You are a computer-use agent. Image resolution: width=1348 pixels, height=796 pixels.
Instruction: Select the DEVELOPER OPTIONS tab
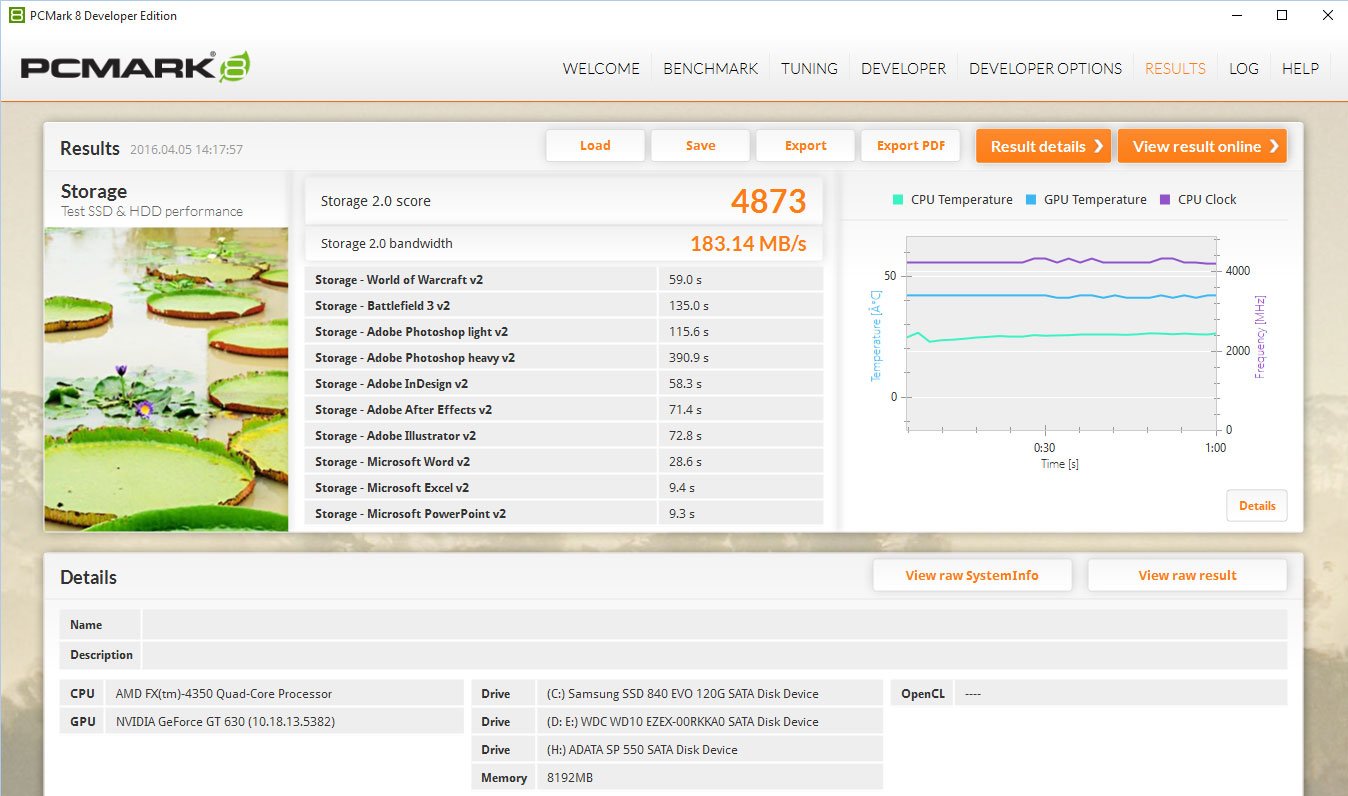pyautogui.click(x=1045, y=68)
